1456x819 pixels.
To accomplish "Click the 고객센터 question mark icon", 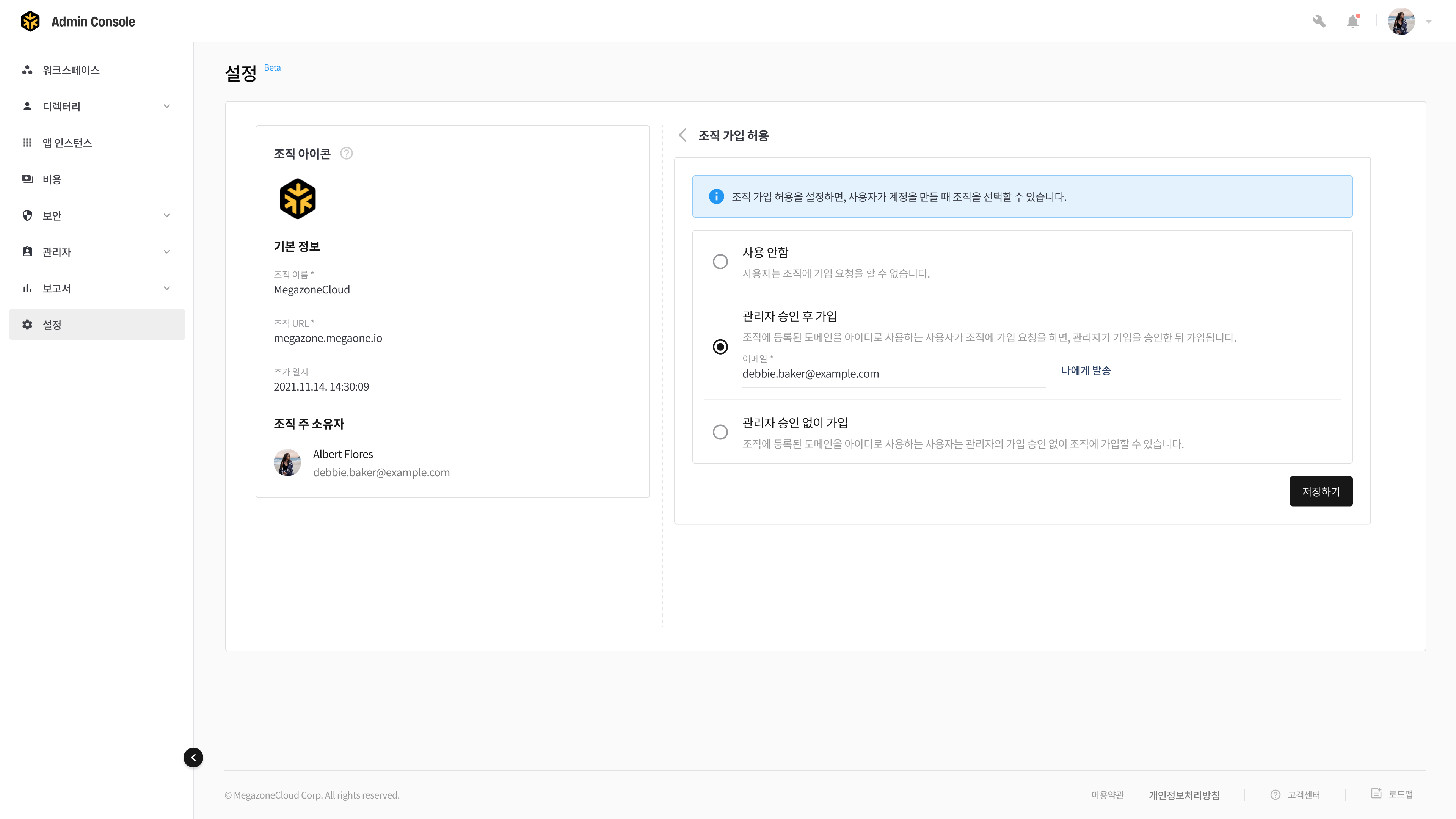I will pyautogui.click(x=1275, y=795).
